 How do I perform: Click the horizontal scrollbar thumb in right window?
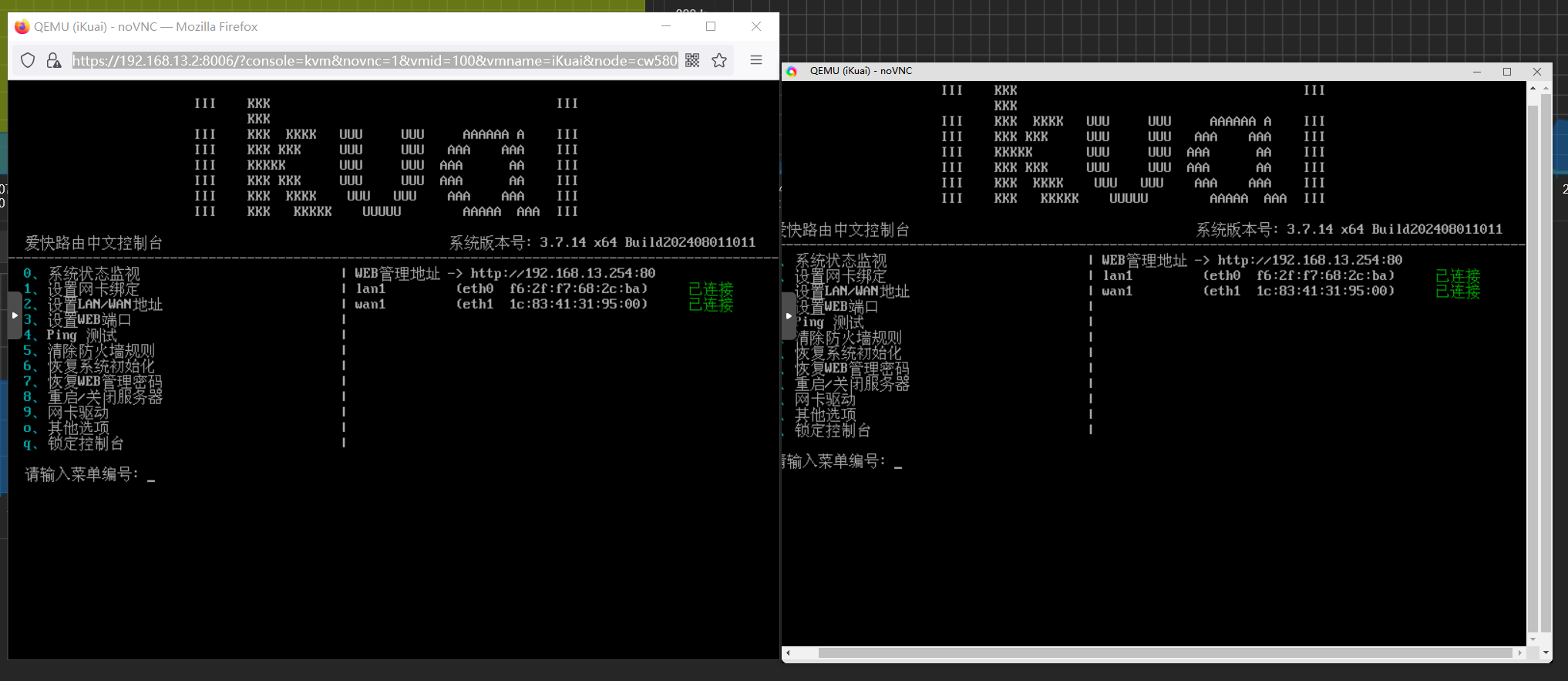click(x=1165, y=652)
